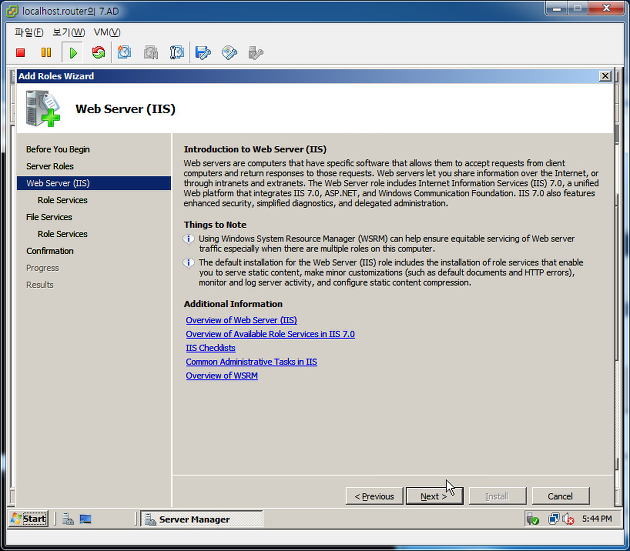Click the Connect USB device toolbar icon
Viewport: 630px width, 551px height.
pos(256,53)
